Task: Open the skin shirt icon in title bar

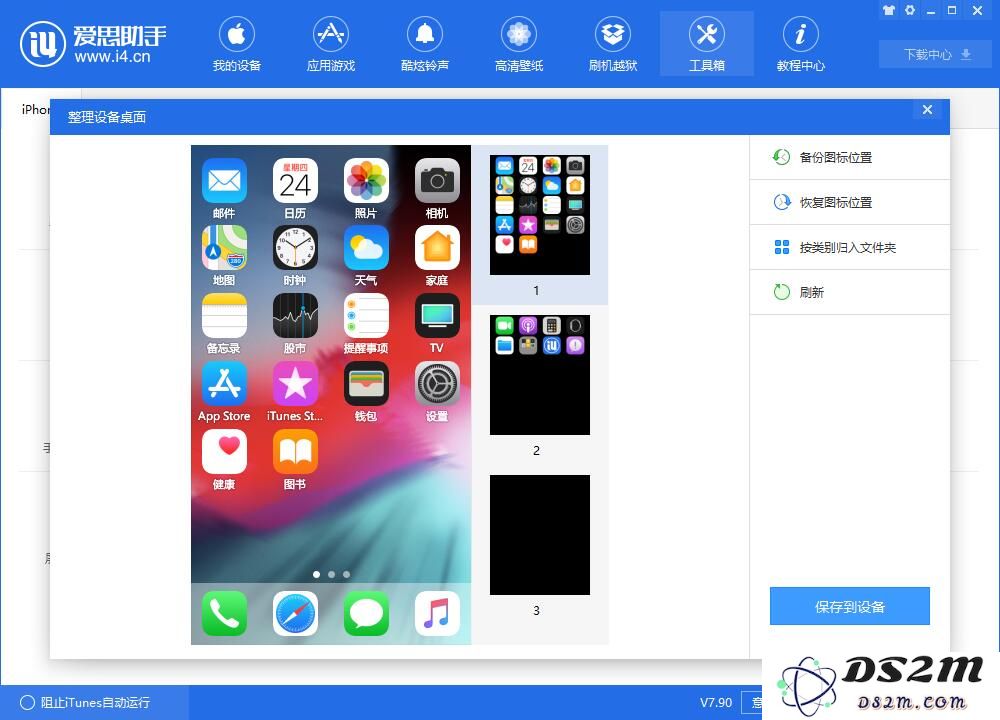Action: [888, 10]
